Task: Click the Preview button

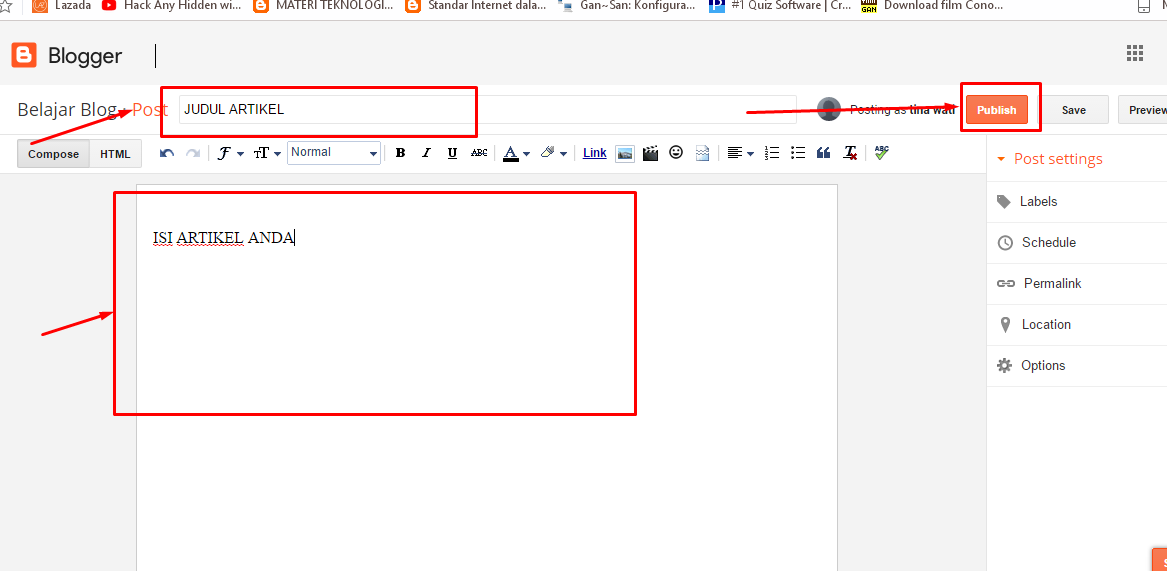Action: [1143, 109]
